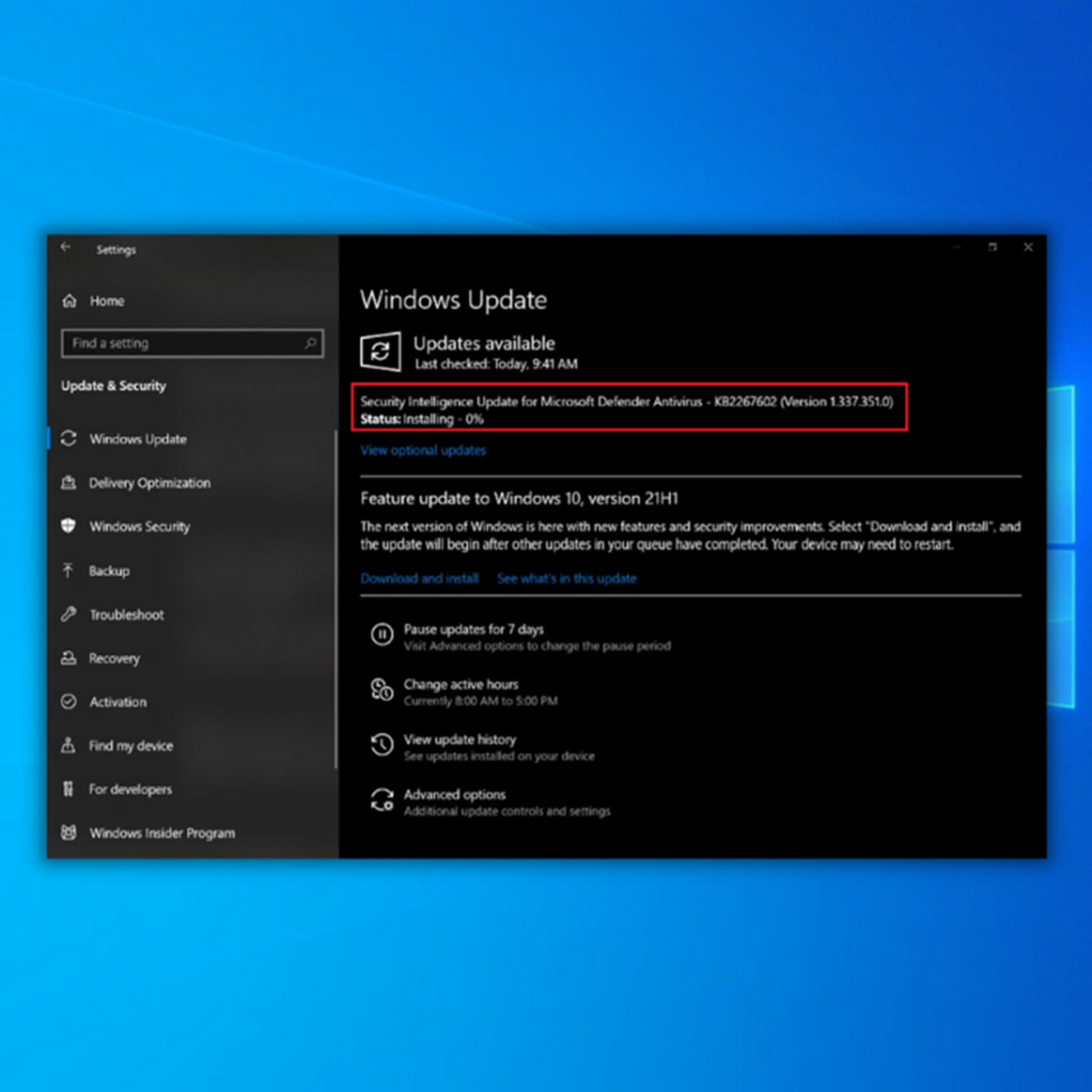Click the Advanced options gear-sync icon
Screen dimensions: 1092x1092
[381, 800]
